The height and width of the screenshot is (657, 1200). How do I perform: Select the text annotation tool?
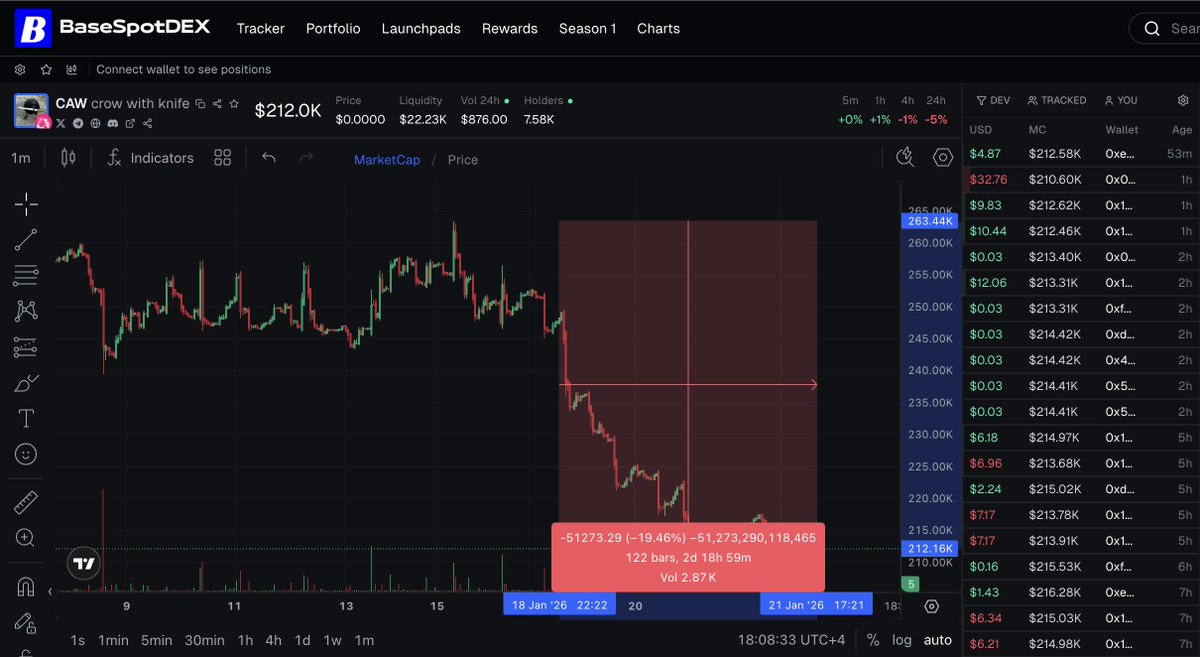tap(26, 418)
